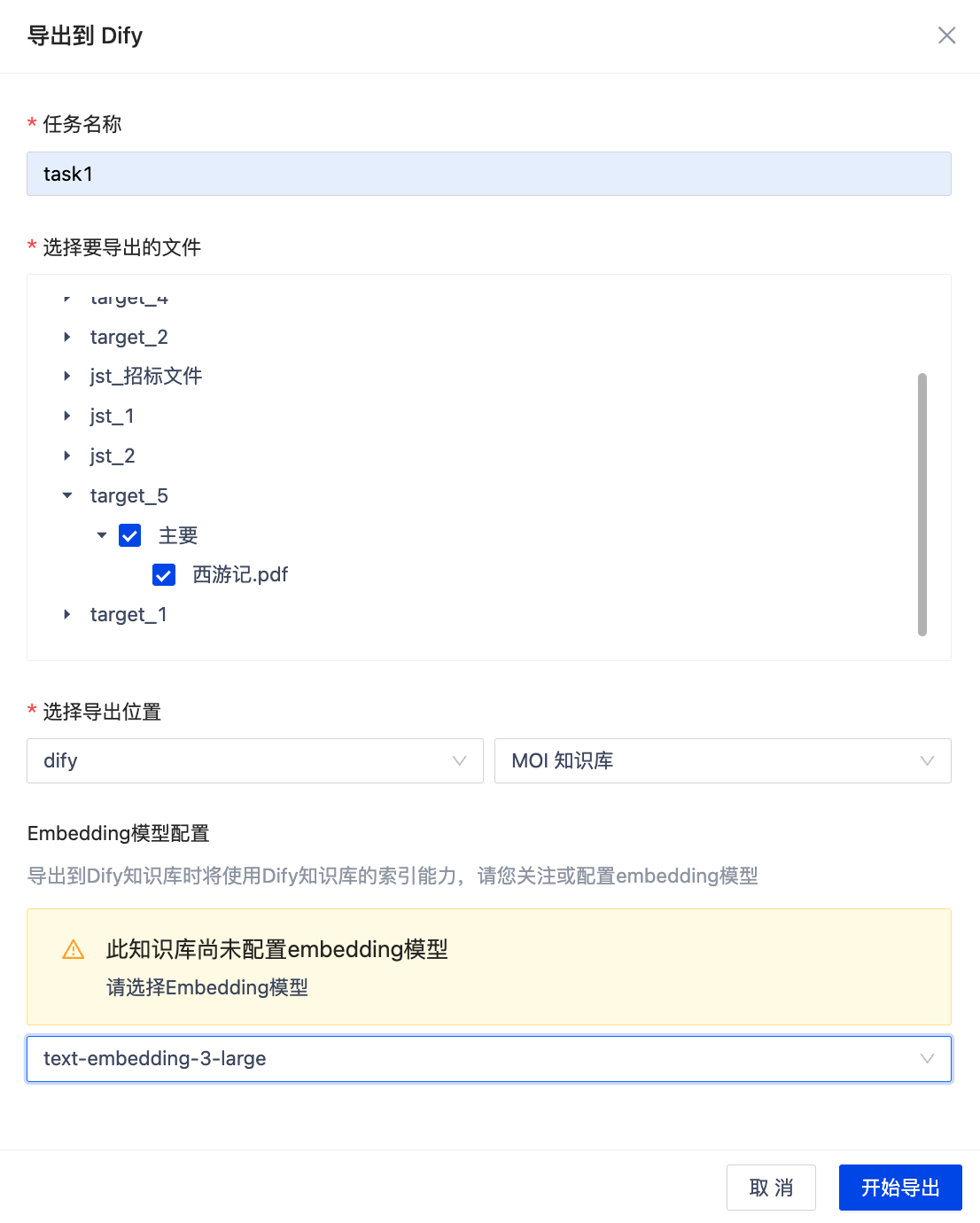Screen dimensions: 980x1223
Task: Collapse the 主要 subfolder arrow
Action: [102, 535]
